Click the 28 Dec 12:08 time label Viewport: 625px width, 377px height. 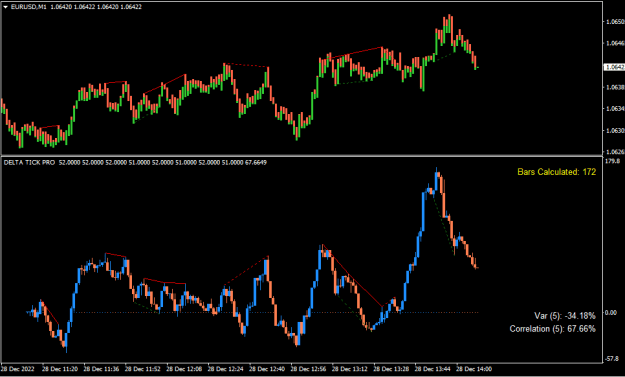[x=184, y=369]
